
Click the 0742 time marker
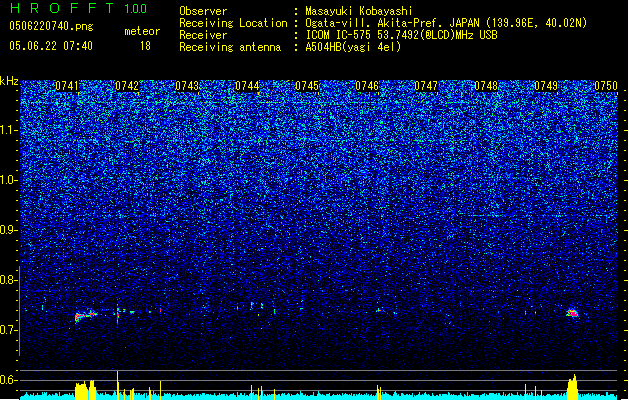tap(127, 86)
